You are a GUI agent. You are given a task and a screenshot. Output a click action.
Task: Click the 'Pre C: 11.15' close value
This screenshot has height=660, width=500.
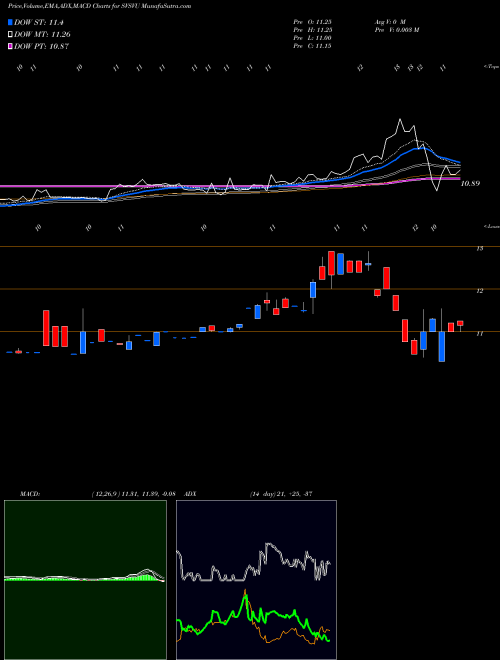(x=312, y=46)
